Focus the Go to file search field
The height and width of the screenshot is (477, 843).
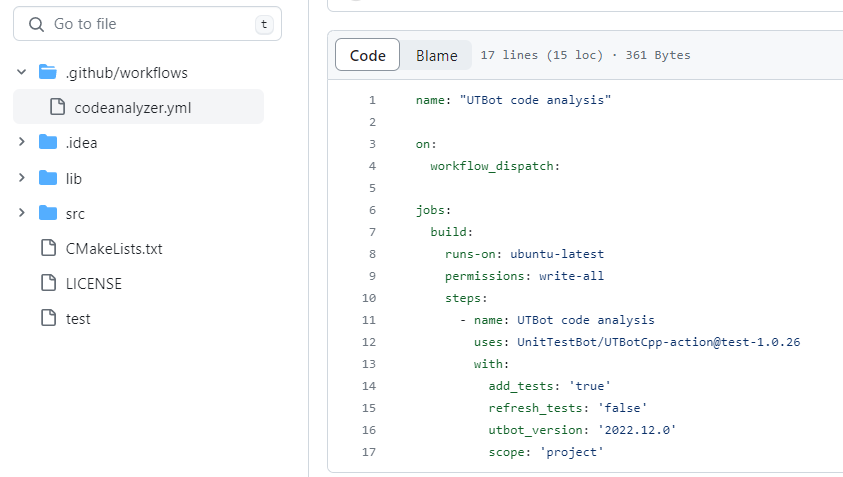pos(150,24)
